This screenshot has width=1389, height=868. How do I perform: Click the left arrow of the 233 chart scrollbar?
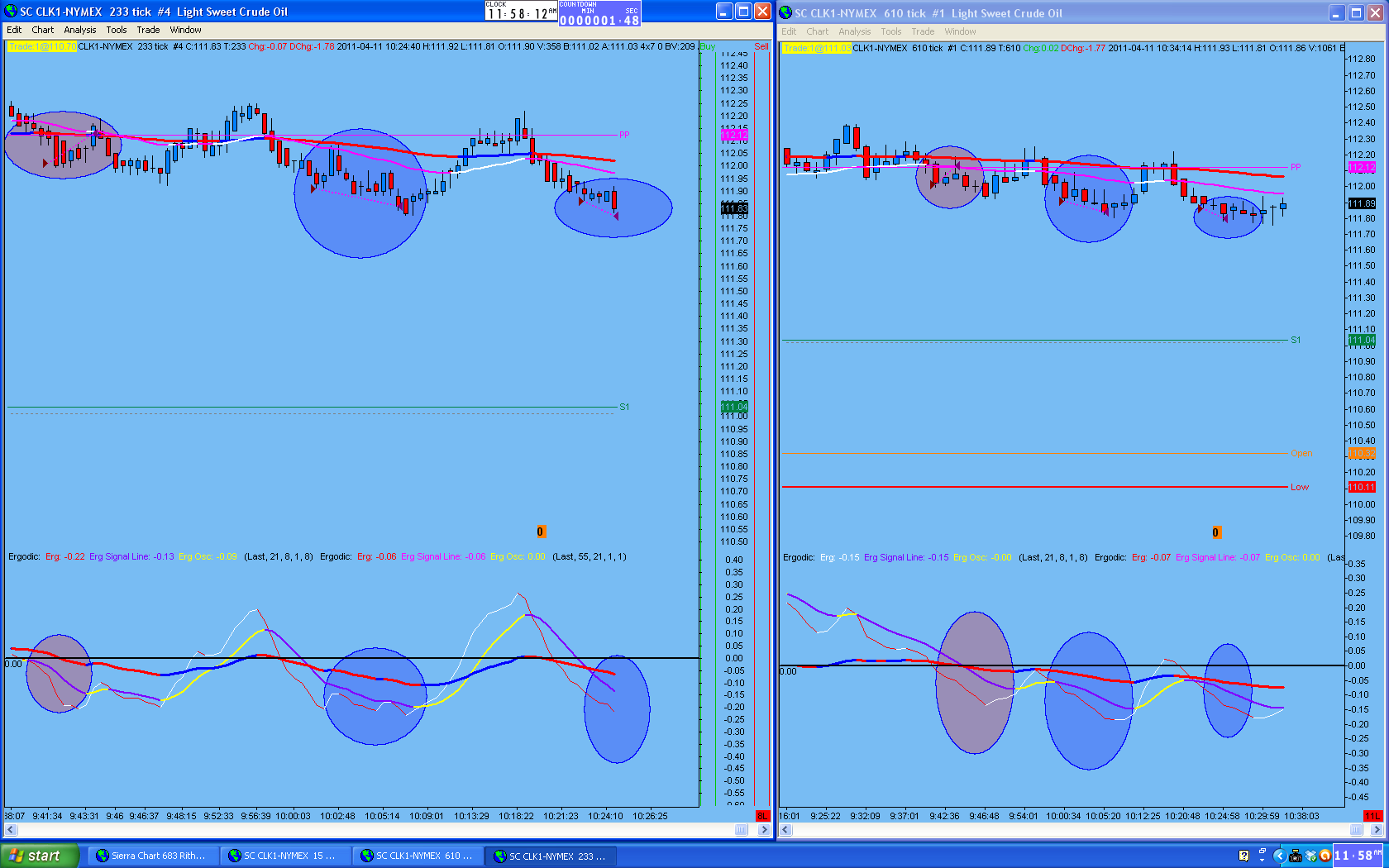11,830
